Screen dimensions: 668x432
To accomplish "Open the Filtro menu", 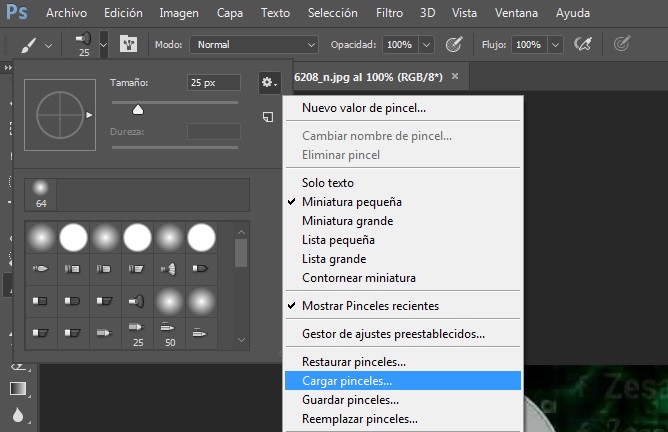I will pyautogui.click(x=390, y=14).
